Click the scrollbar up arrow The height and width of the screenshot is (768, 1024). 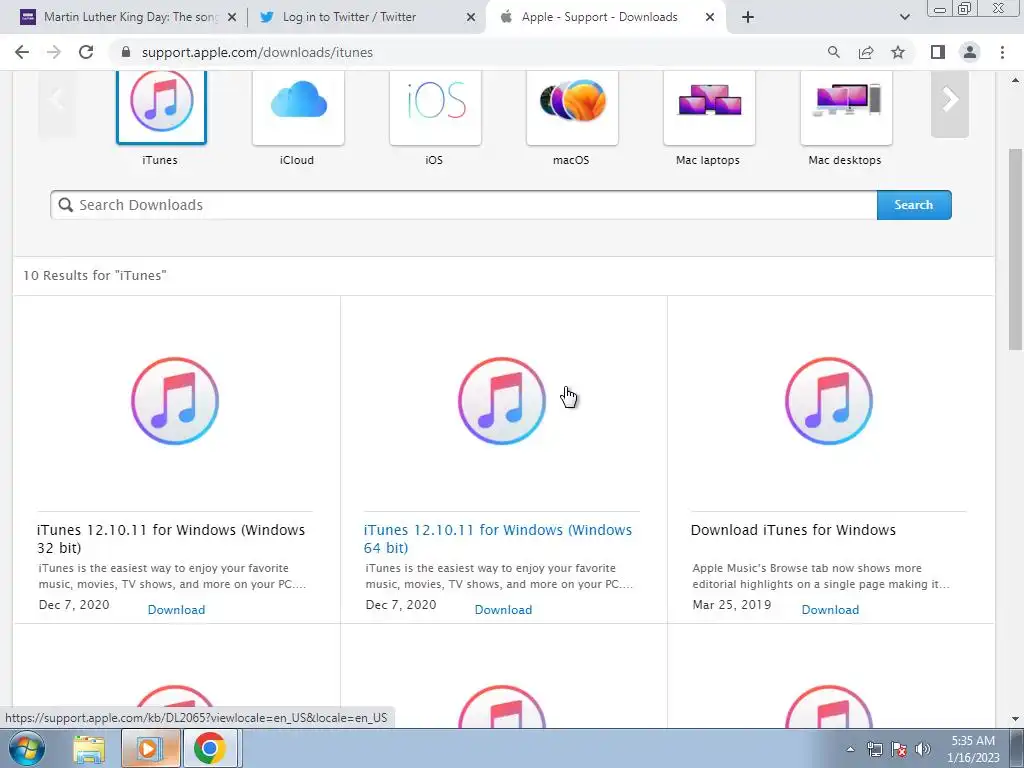point(1015,81)
